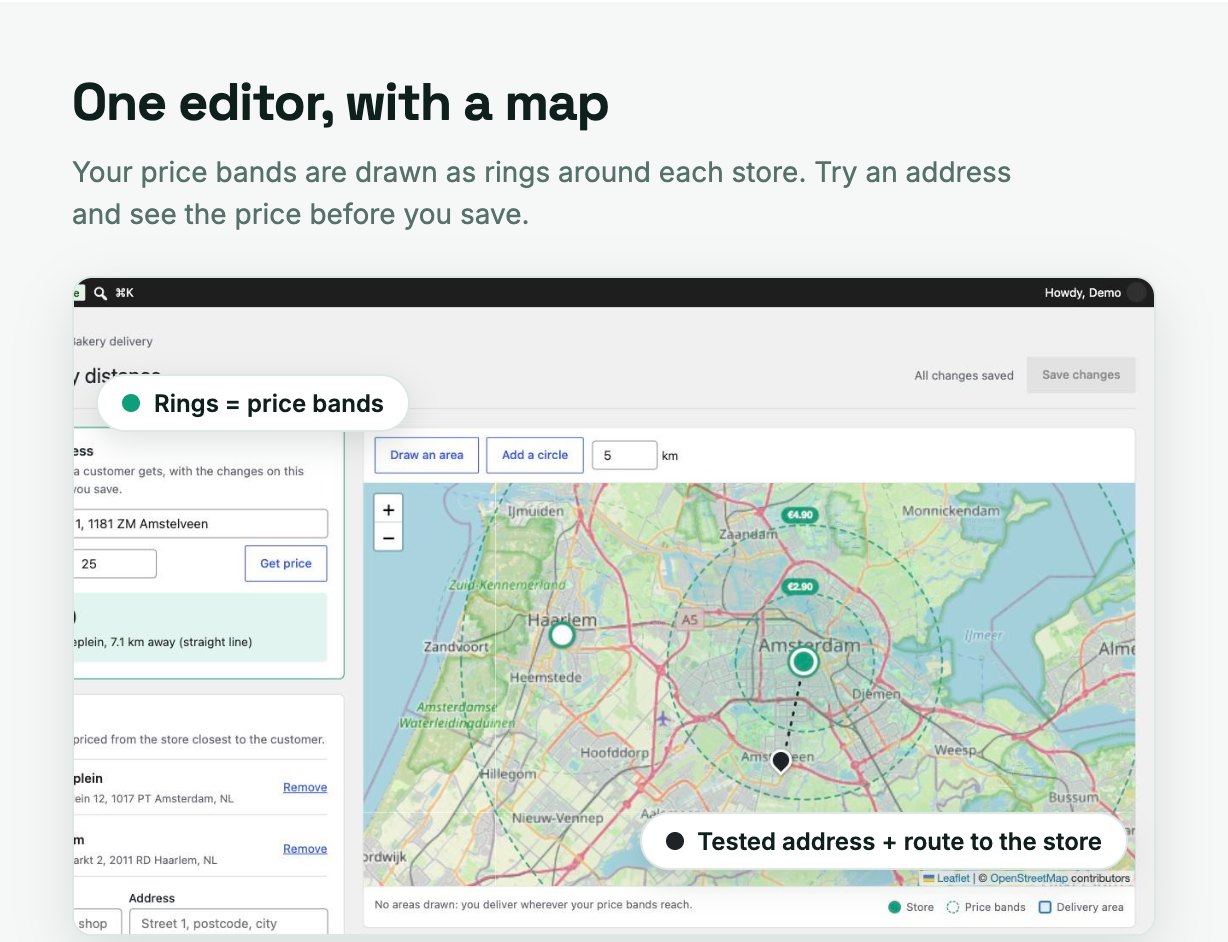Viewport: 1228px width, 942px height.
Task: Zoom in the map with plus button
Action: tap(389, 510)
